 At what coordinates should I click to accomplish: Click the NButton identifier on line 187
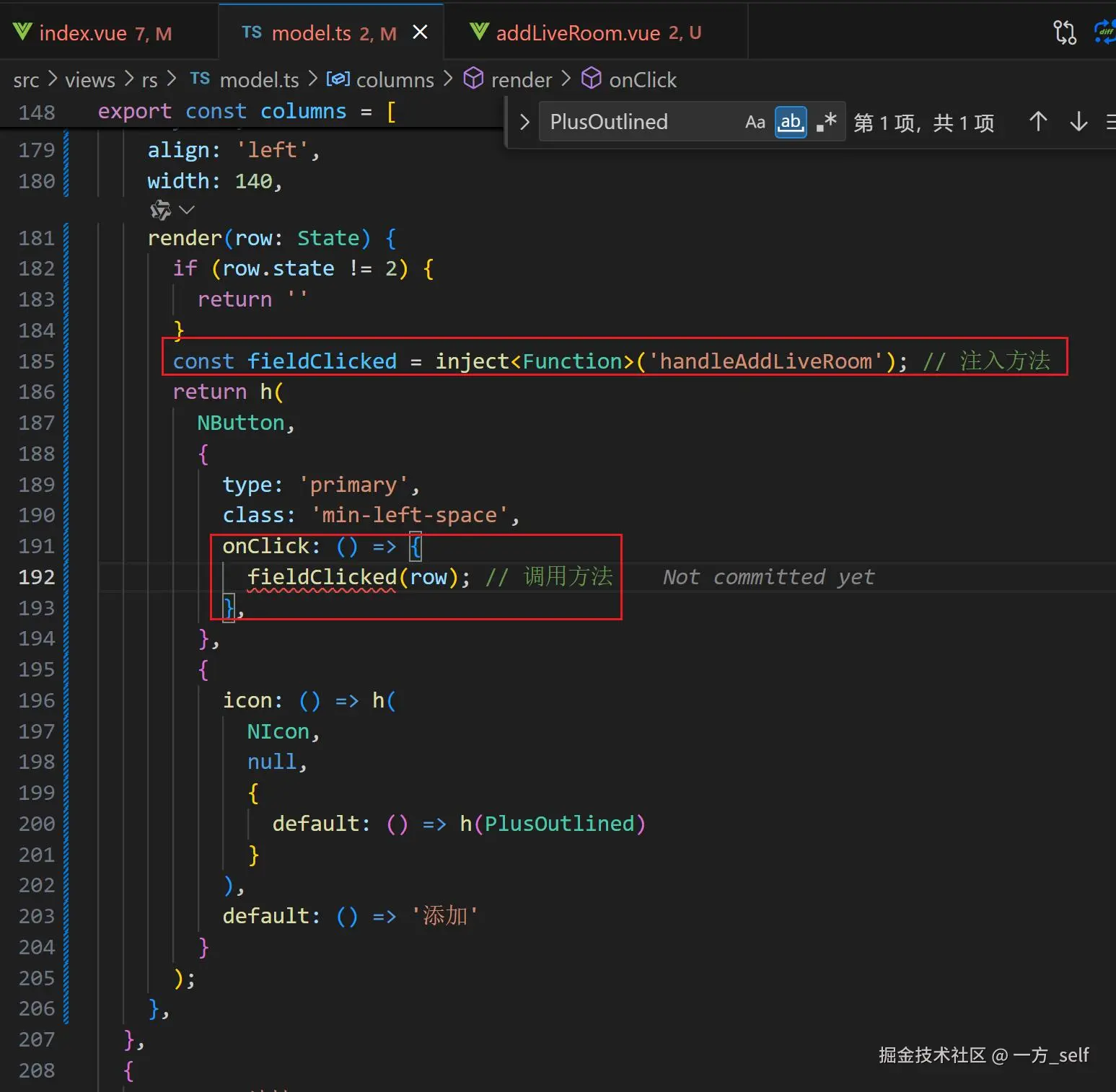tap(241, 423)
